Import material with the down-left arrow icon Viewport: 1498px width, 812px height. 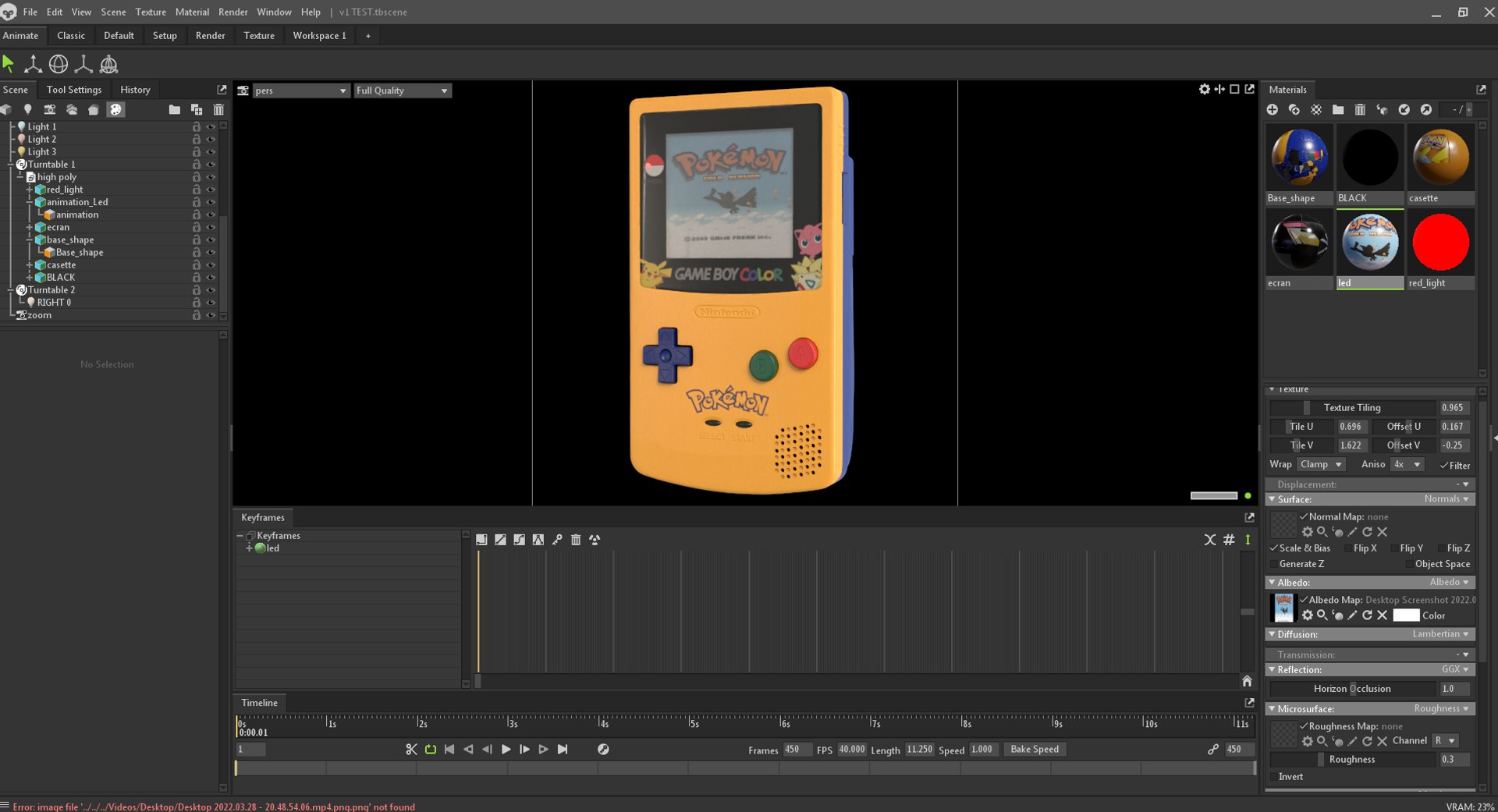1404,110
